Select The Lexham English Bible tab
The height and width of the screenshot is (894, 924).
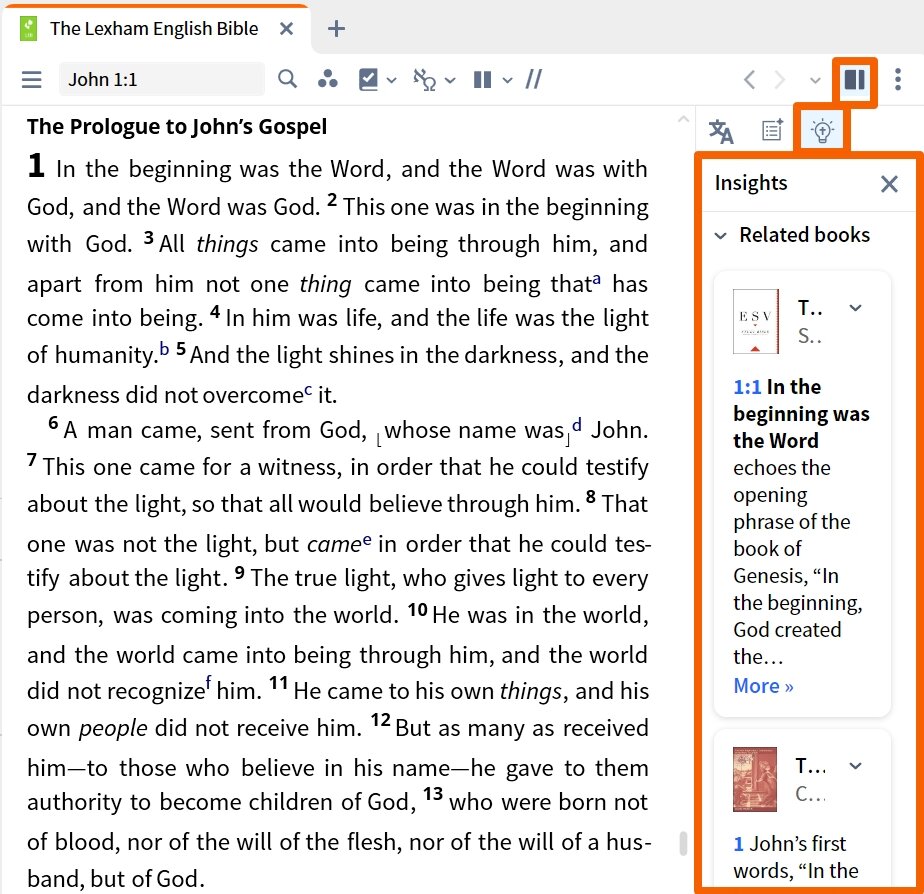(154, 28)
